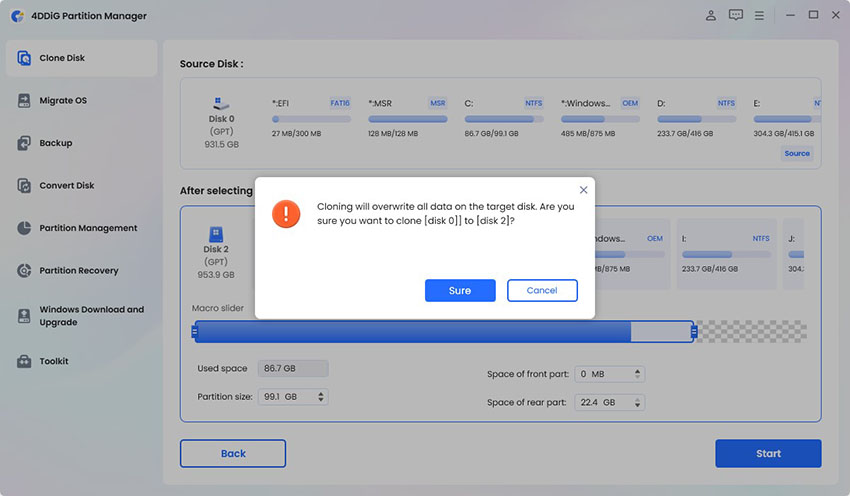Click the Used space field
This screenshot has width=850, height=496.
[292, 369]
